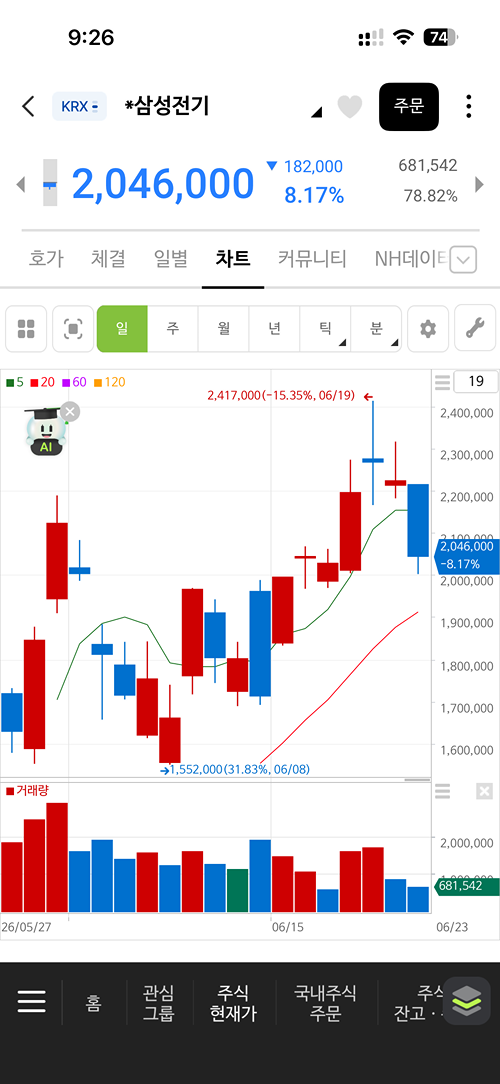
Task: Add 삼성전기 to favorites with heart icon
Action: (350, 107)
